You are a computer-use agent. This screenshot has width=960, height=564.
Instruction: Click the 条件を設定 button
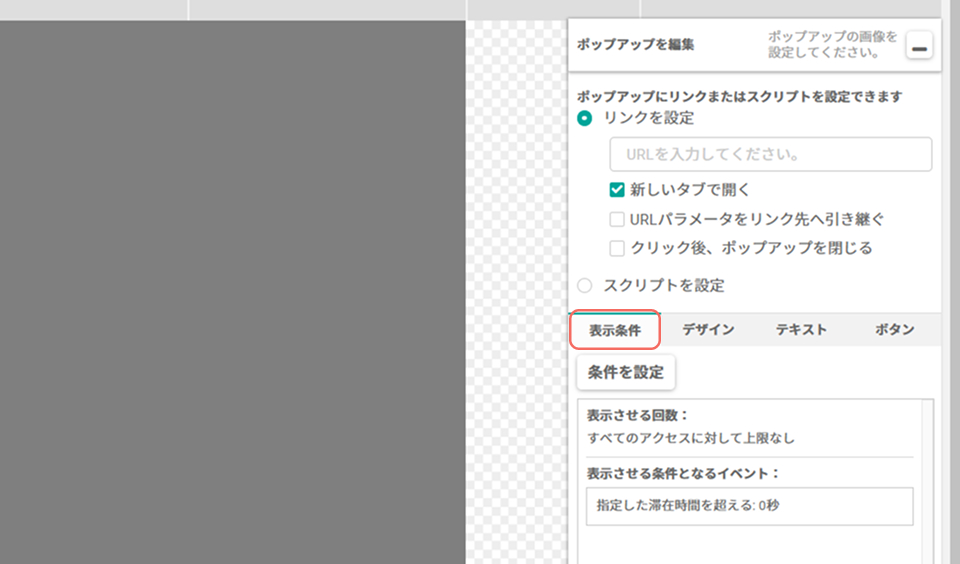click(x=626, y=372)
